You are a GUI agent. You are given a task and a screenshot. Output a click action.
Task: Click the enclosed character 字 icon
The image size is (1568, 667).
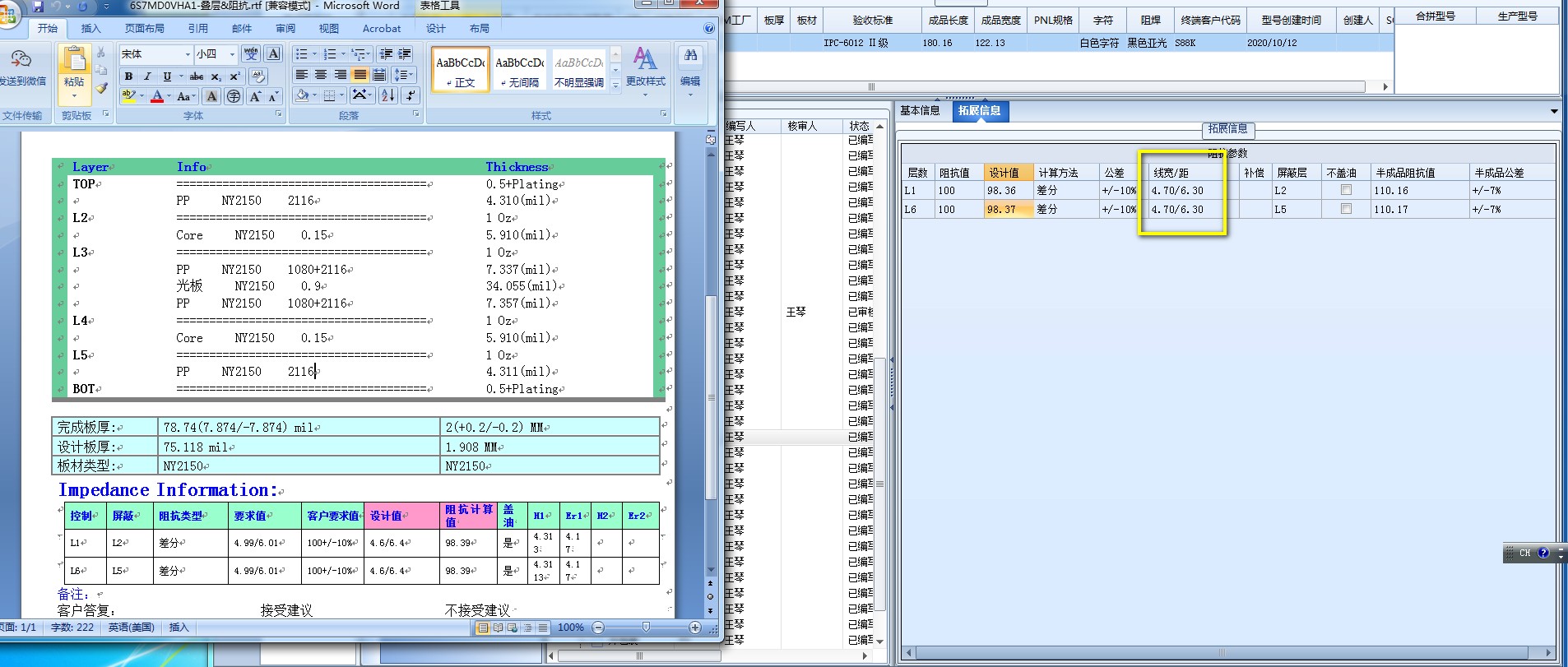click(x=234, y=96)
